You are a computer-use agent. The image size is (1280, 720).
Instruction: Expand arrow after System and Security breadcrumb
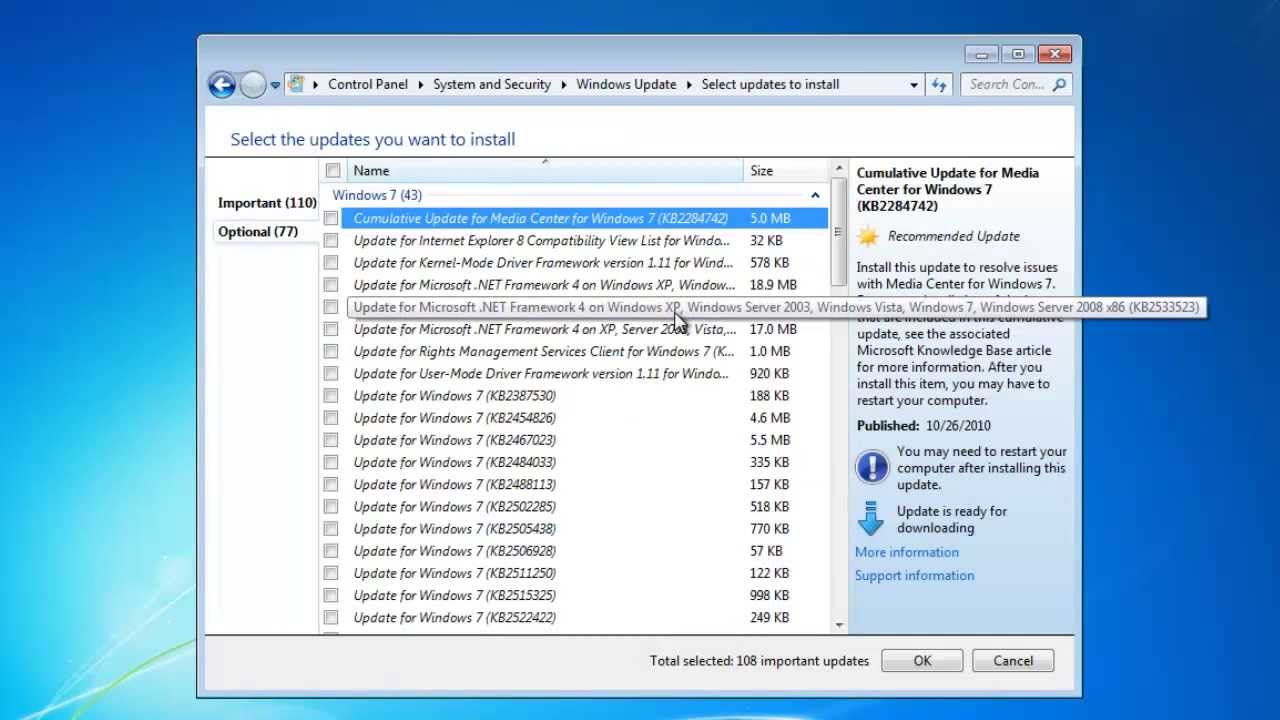[564, 85]
